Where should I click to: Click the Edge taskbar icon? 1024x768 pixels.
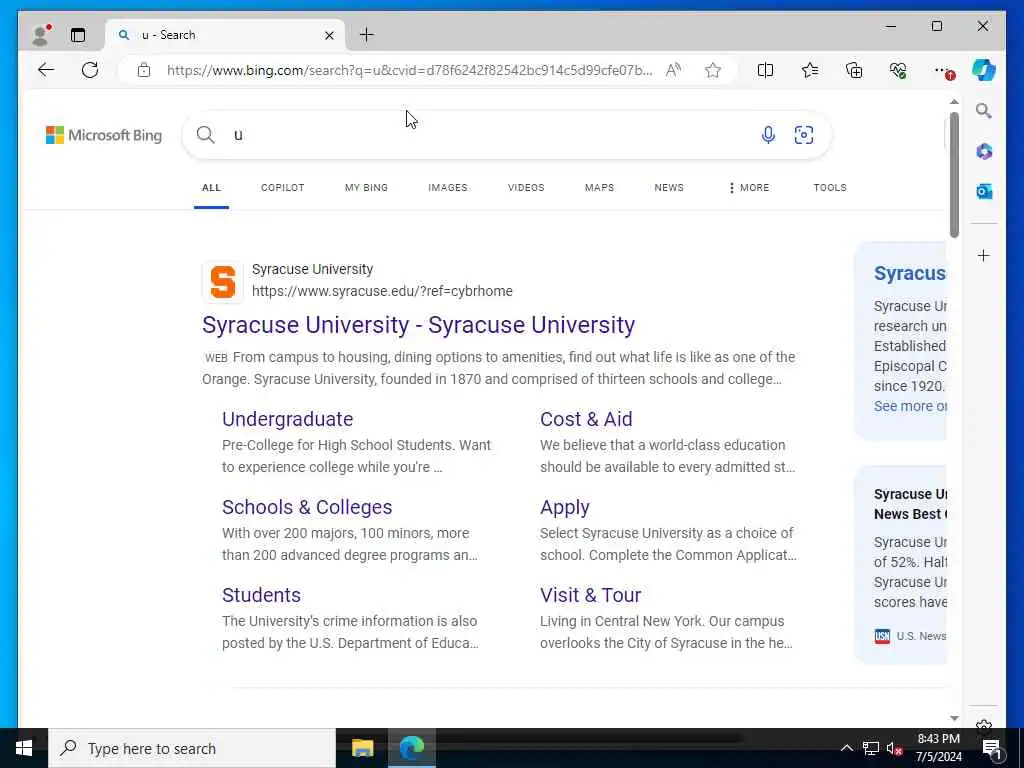click(412, 748)
